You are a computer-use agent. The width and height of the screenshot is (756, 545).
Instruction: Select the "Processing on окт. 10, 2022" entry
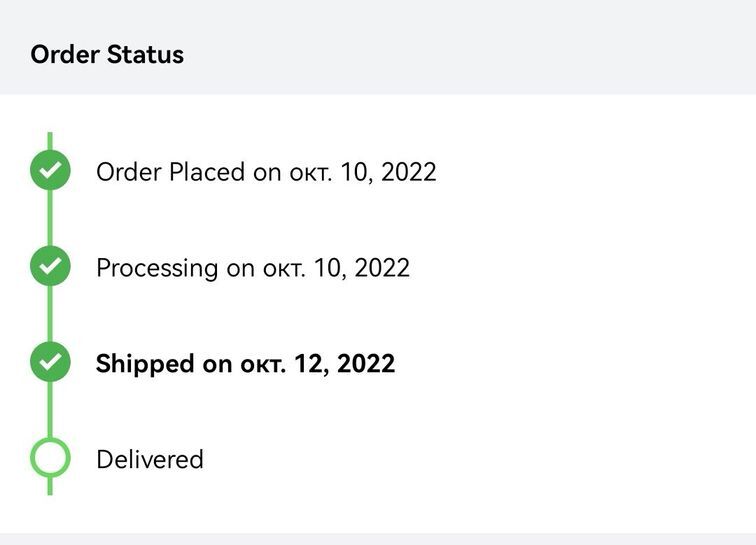(x=252, y=268)
